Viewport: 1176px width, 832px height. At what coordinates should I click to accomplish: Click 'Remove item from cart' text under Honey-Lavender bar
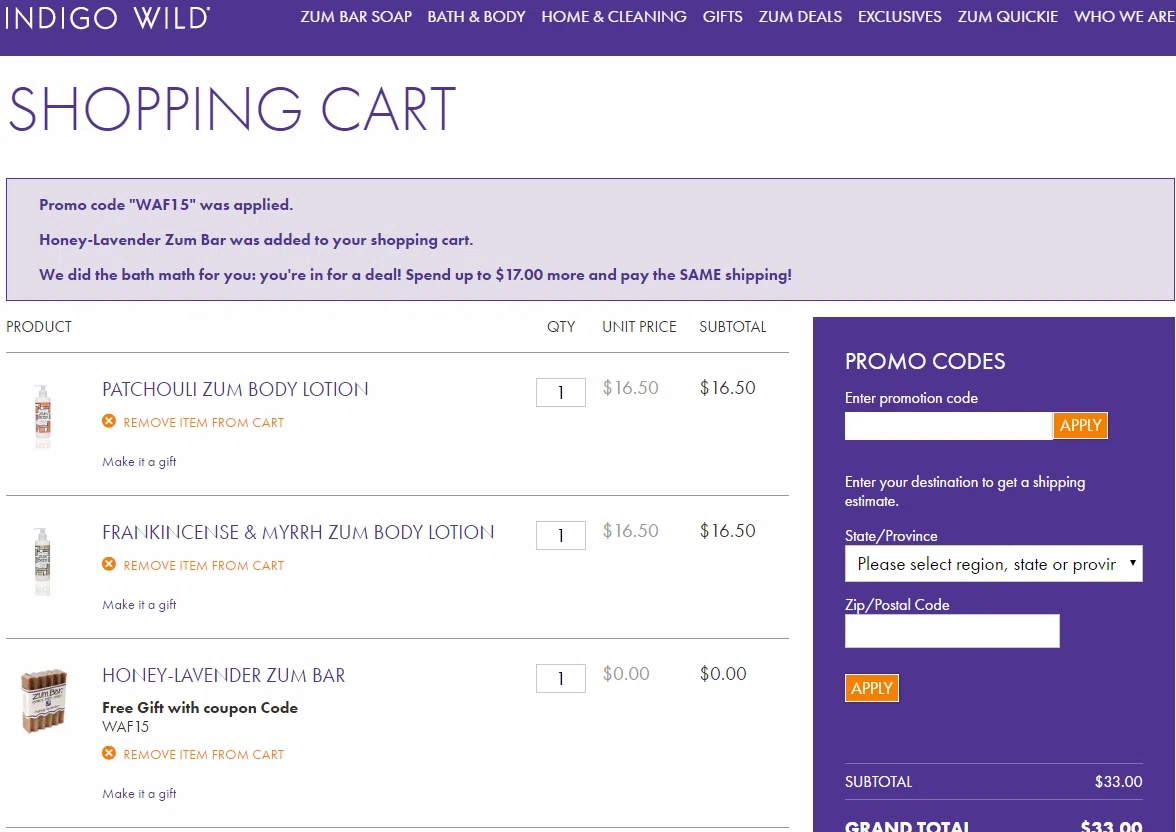[x=203, y=755]
